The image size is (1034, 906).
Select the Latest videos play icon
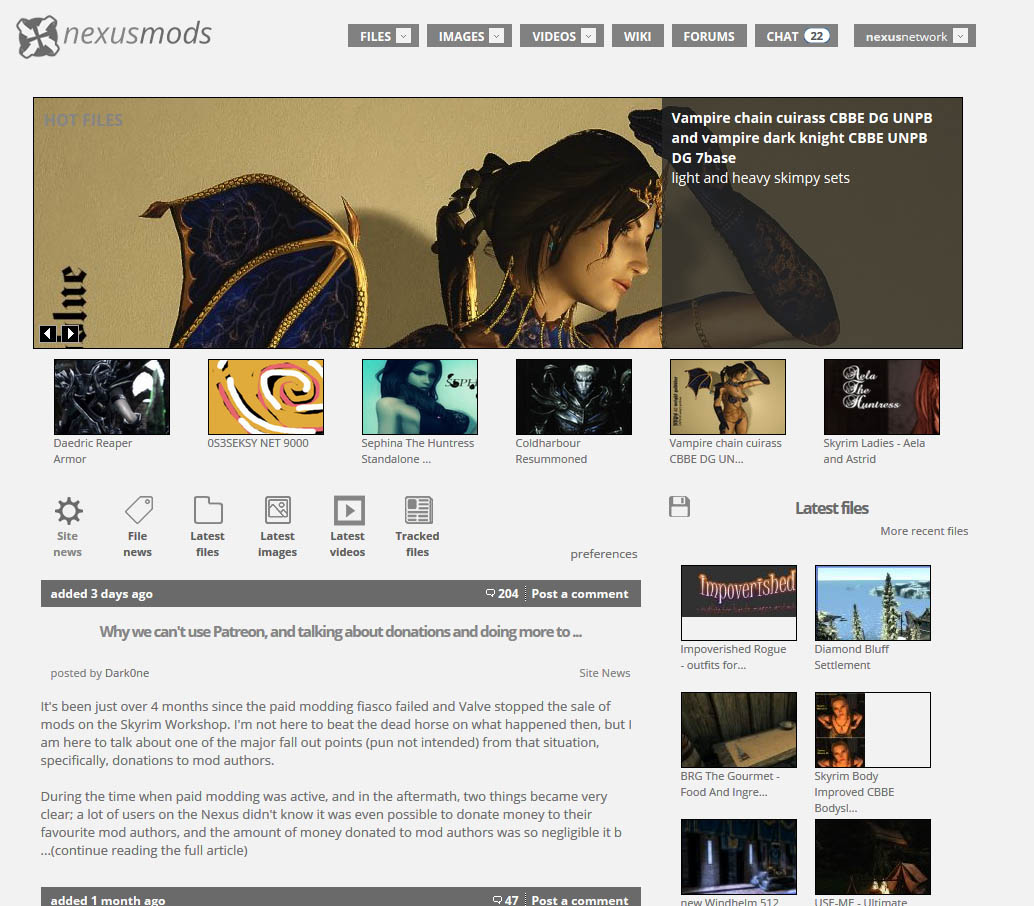[x=349, y=510]
